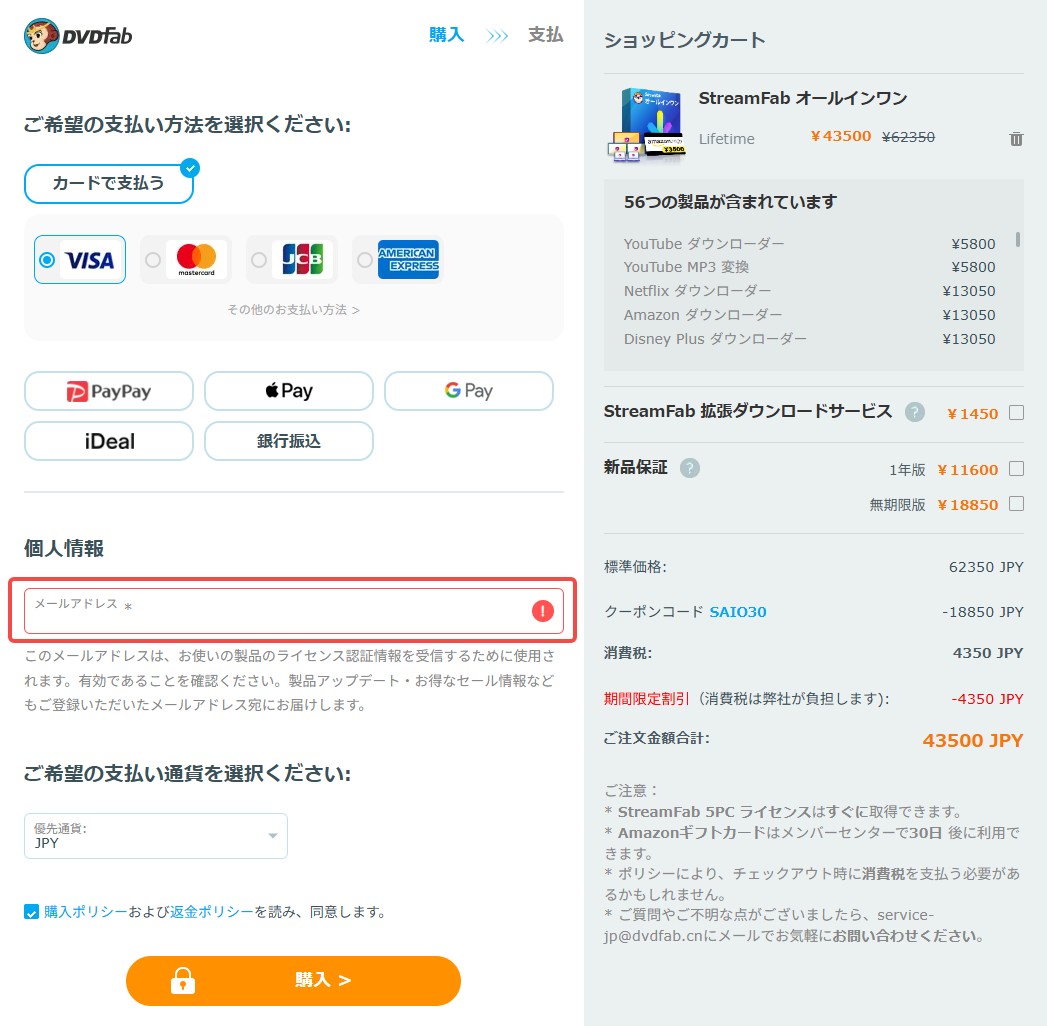Click the YouTube ダウンローダー list row
Image resolution: width=1047 pixels, height=1026 pixels.
click(809, 244)
